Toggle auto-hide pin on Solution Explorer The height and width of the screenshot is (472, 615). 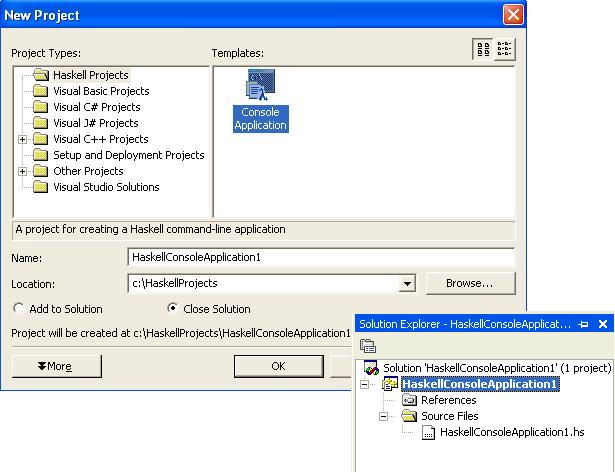coord(584,324)
